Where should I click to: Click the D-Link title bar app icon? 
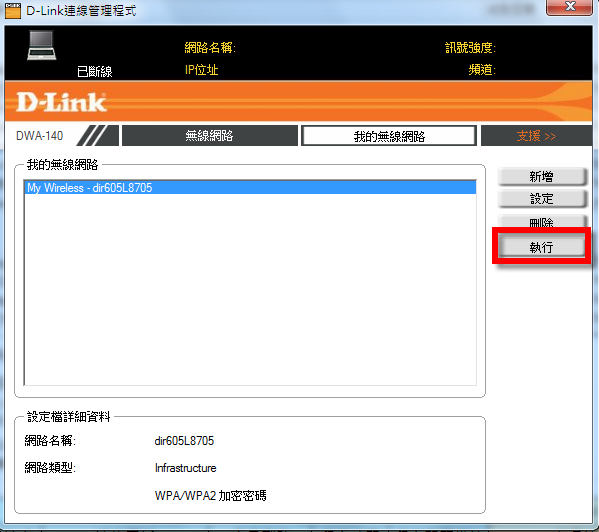coord(13,10)
